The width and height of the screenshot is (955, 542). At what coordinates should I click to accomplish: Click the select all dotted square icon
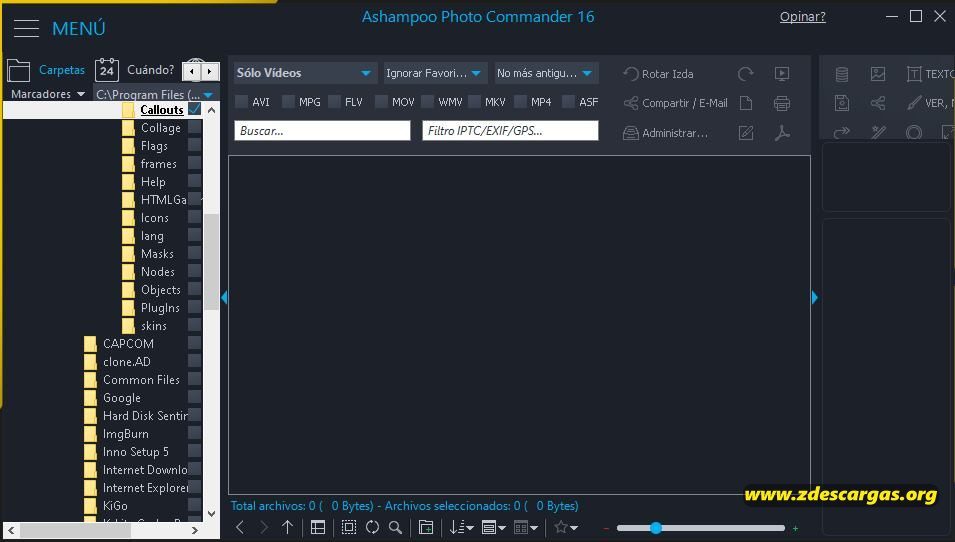pyautogui.click(x=348, y=527)
